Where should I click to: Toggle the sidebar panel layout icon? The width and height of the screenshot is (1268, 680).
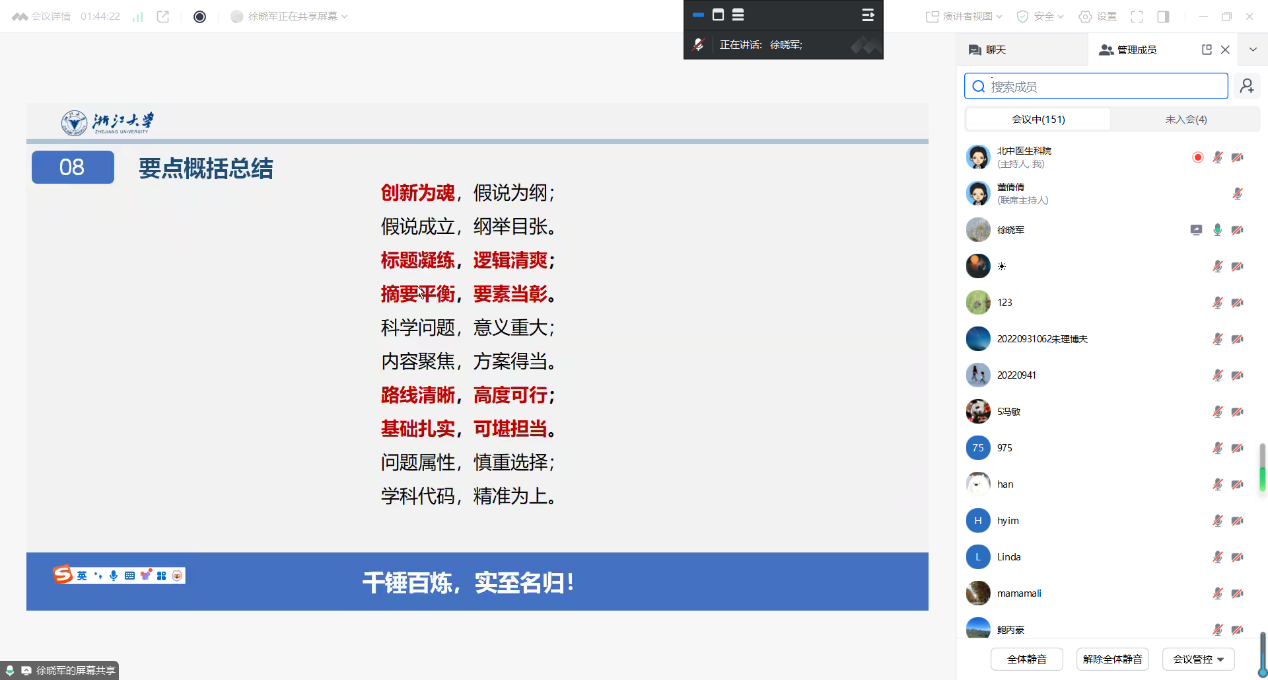pos(1163,16)
